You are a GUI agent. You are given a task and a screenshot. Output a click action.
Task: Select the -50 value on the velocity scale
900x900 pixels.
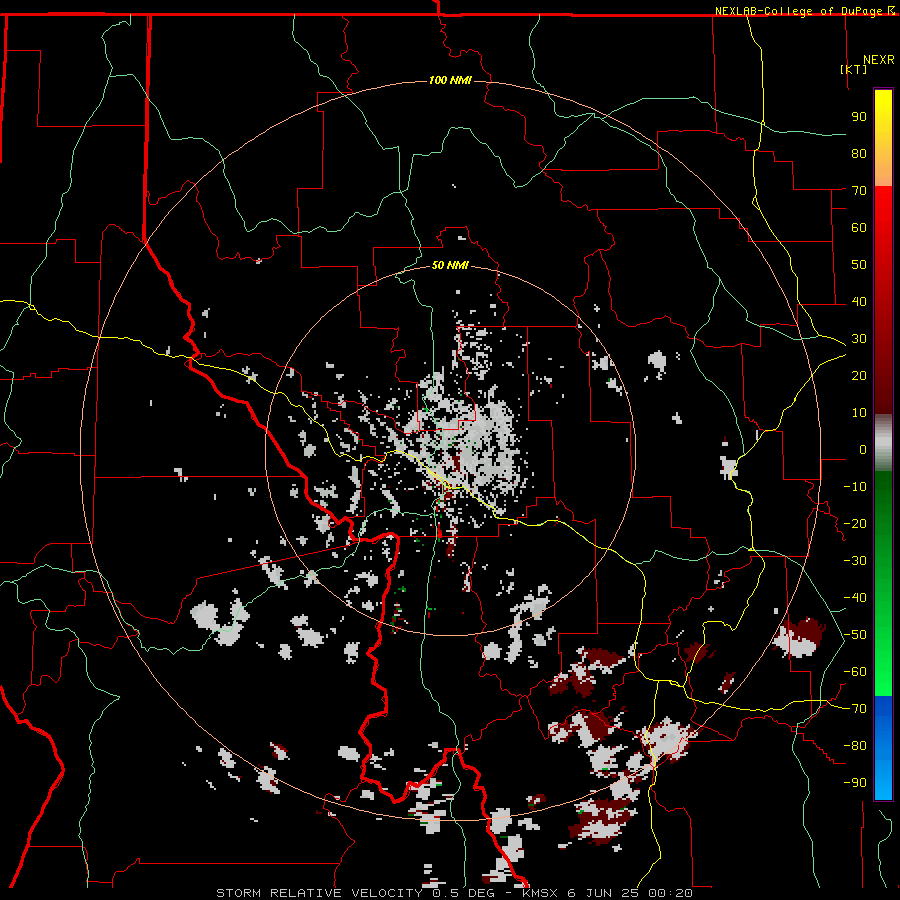click(855, 635)
